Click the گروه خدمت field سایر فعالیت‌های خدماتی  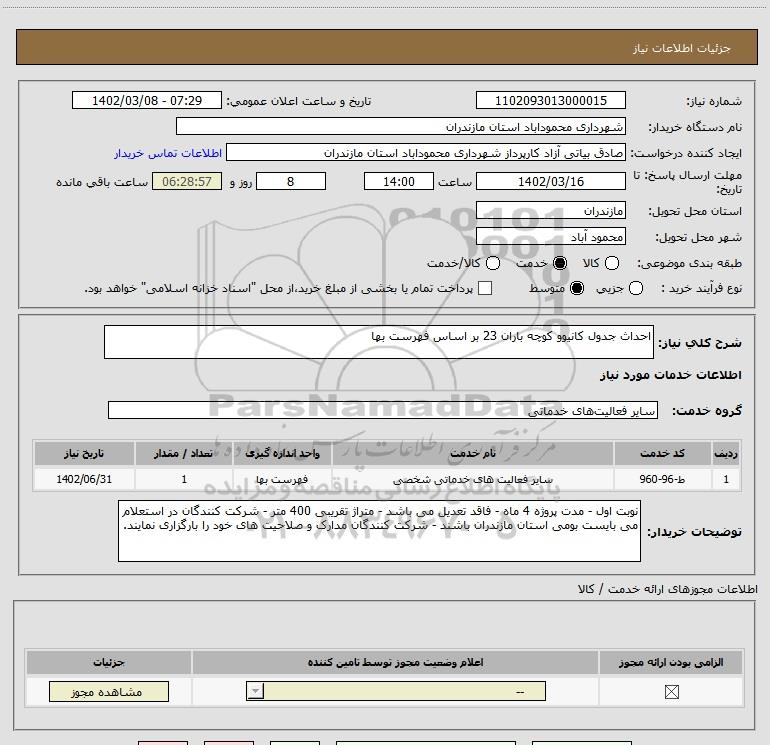(383, 410)
